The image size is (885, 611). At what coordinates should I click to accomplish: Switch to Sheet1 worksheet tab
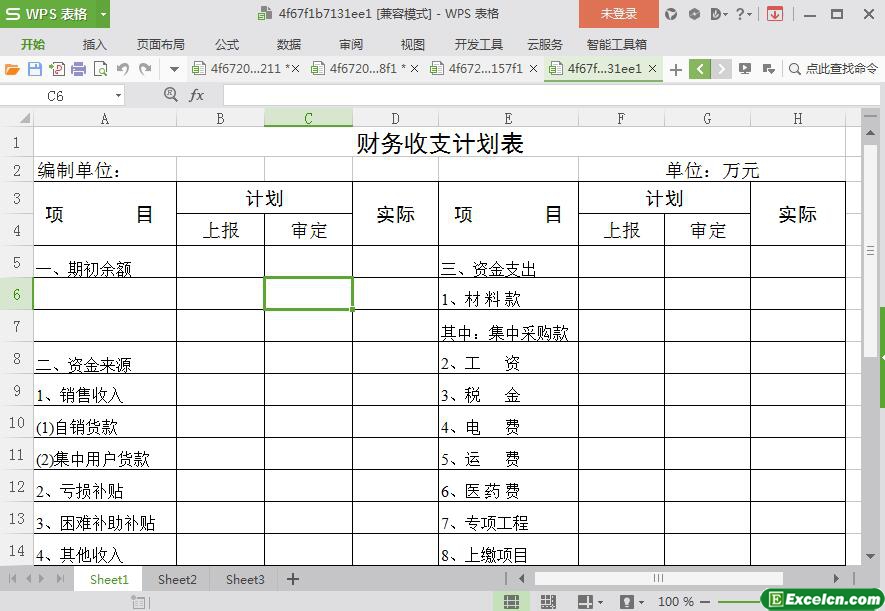109,579
